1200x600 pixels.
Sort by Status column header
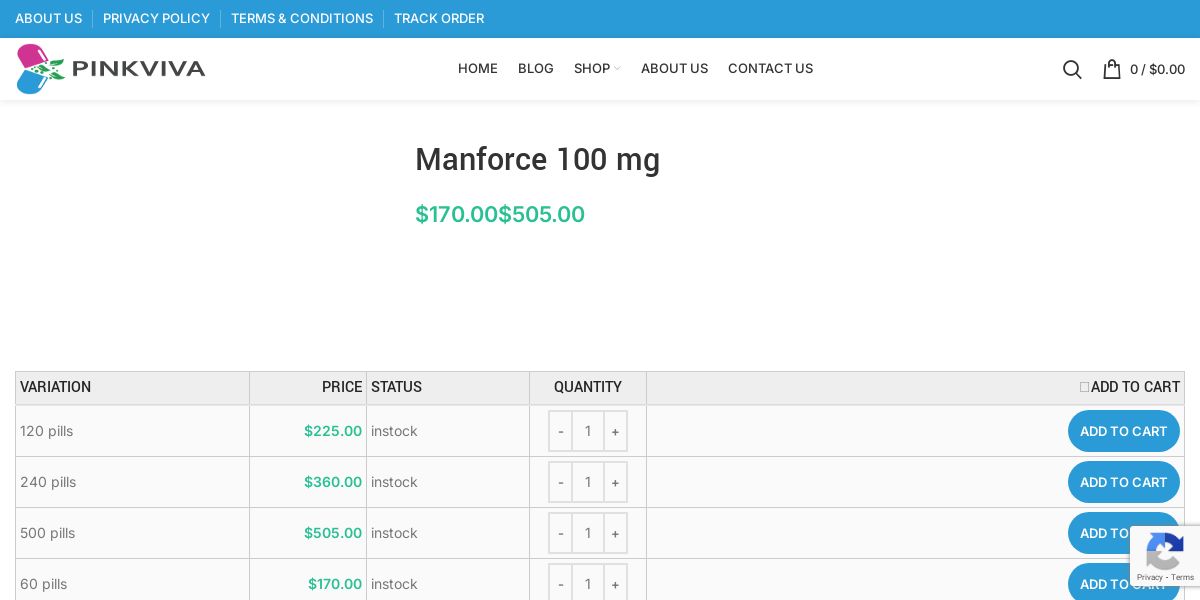448,388
